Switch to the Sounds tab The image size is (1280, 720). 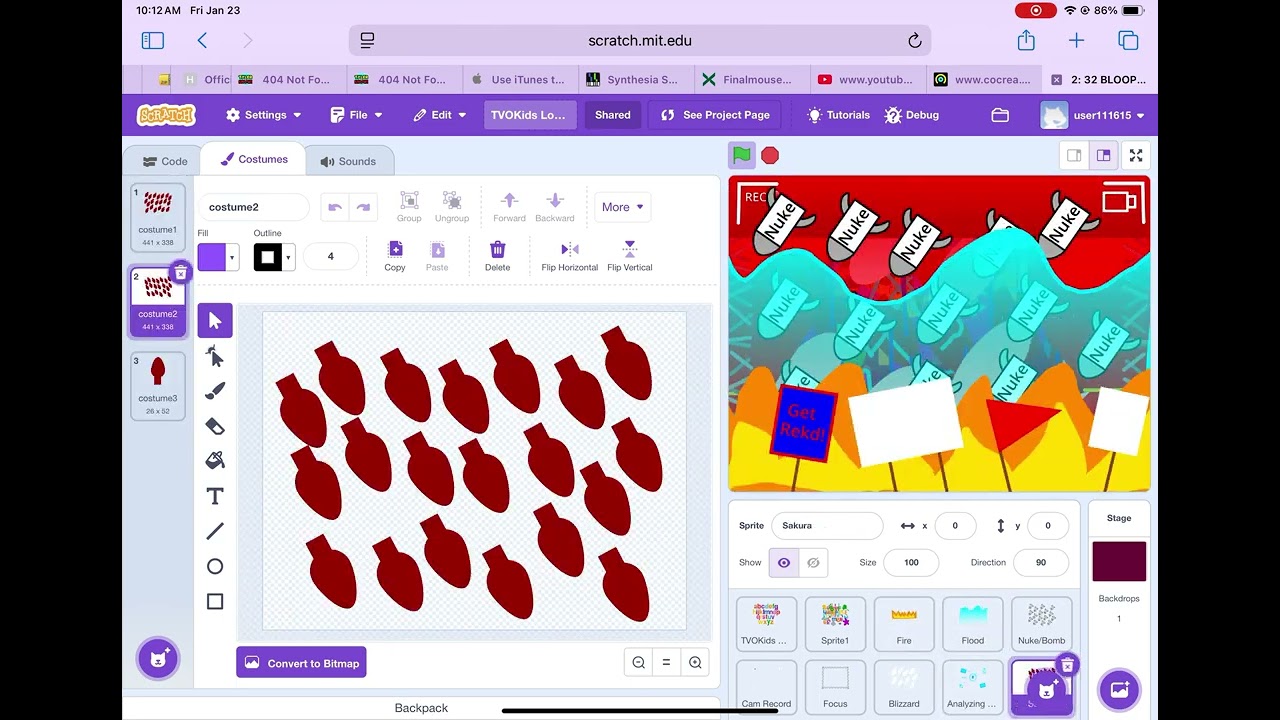tap(348, 161)
